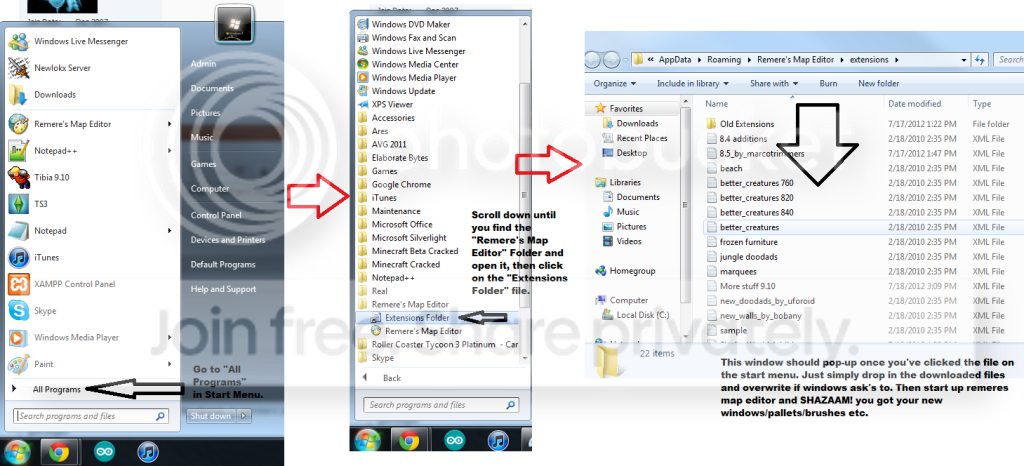
Task: Select the Old Extensions folder
Action: pos(747,124)
